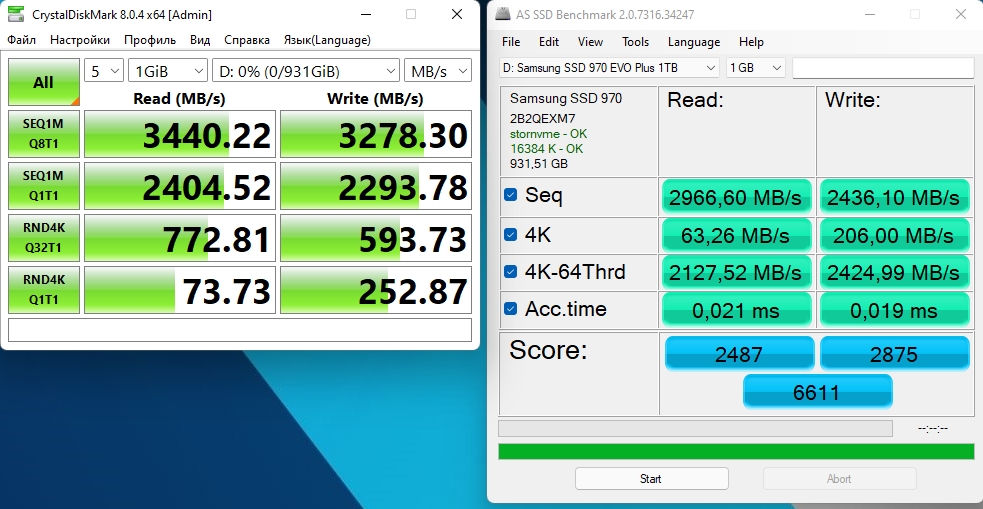Viewport: 983px width, 509px height.
Task: Click the stornvme - OK driver status text
Action: [549, 134]
